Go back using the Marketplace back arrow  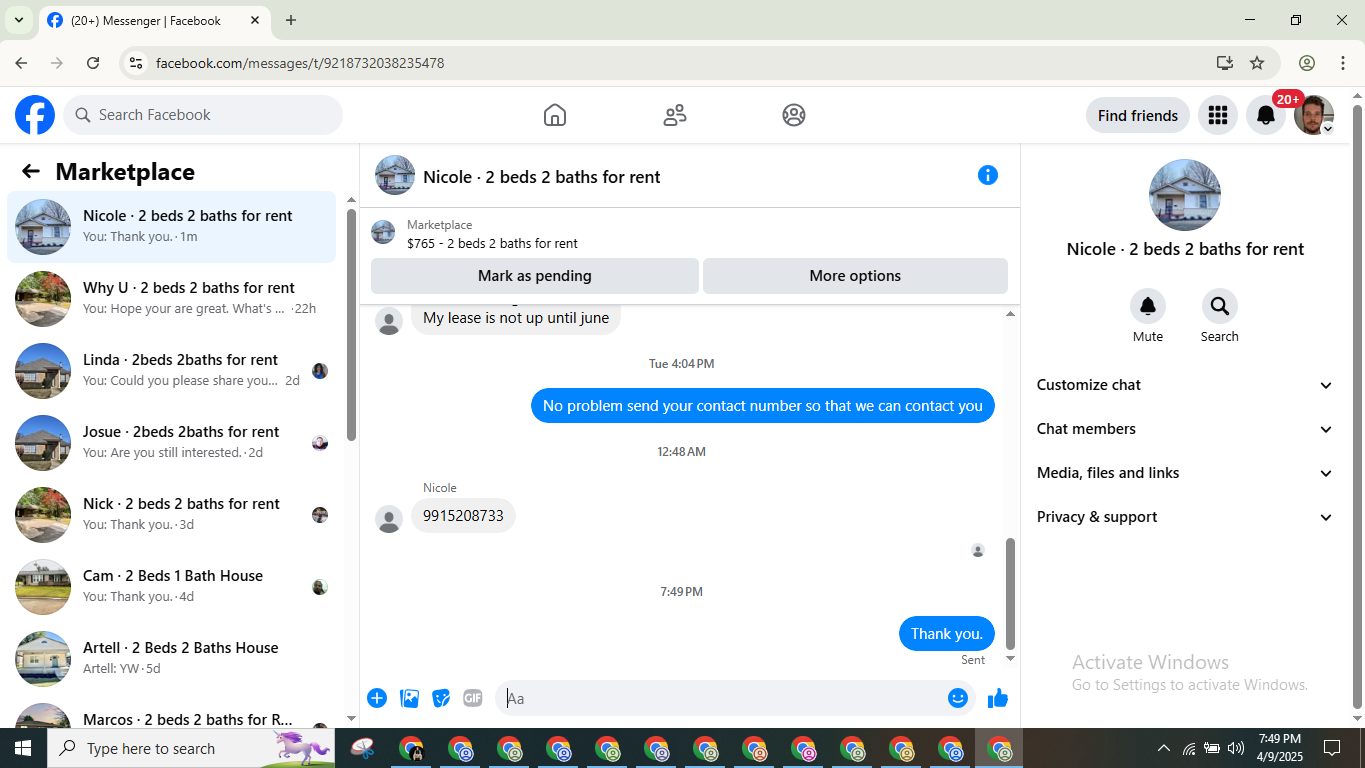click(x=31, y=171)
